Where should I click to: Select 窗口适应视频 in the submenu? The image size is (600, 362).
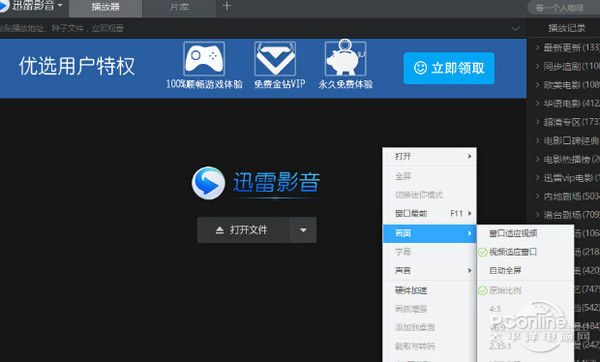[525, 233]
